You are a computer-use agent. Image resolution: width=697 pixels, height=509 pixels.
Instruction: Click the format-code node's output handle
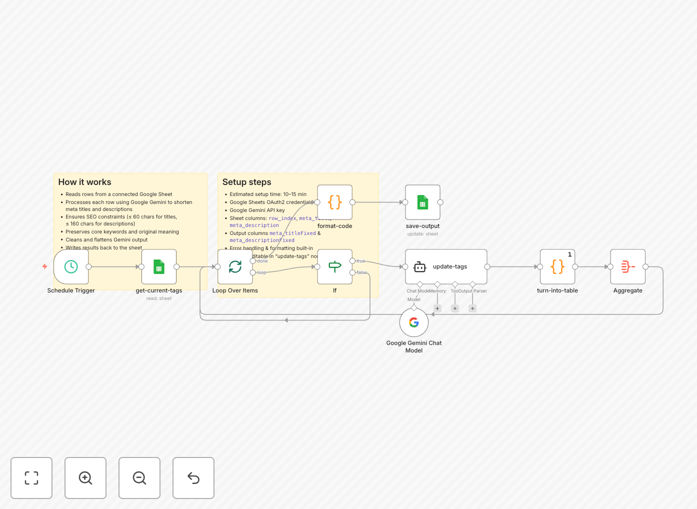click(353, 202)
